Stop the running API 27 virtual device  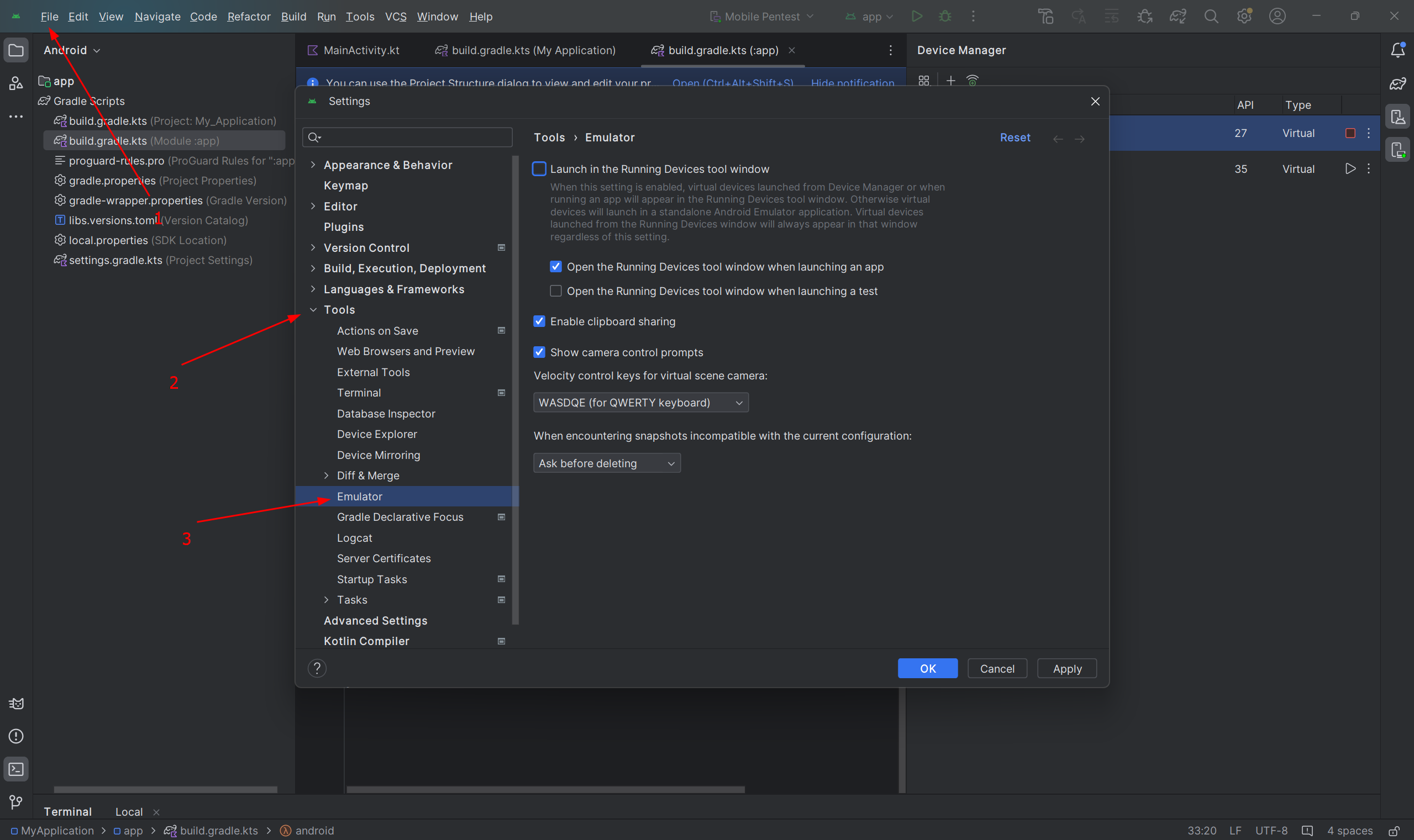pyautogui.click(x=1350, y=133)
